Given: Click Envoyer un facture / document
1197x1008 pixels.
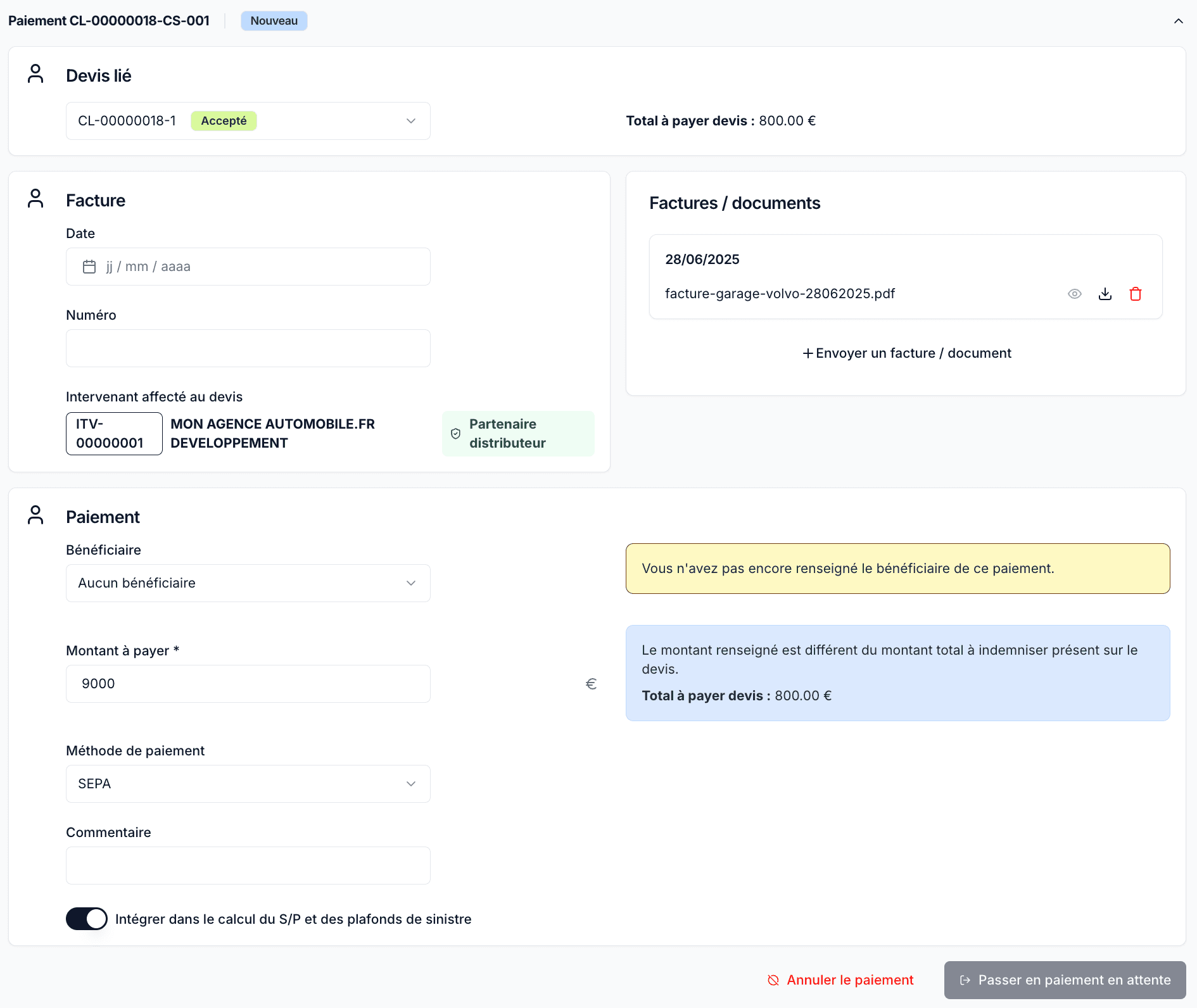Looking at the screenshot, I should 906,353.
